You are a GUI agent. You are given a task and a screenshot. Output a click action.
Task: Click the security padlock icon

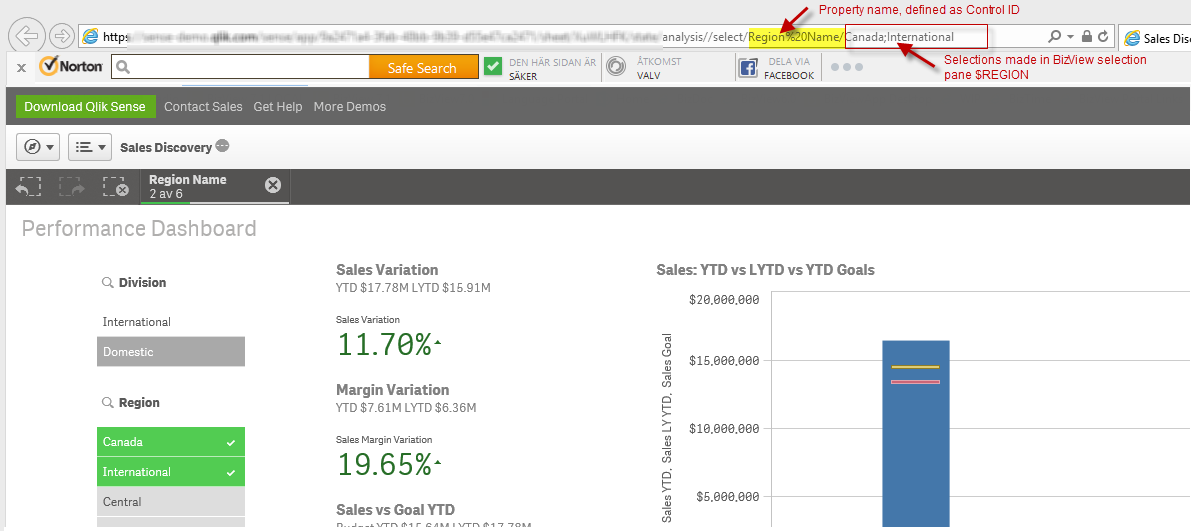1086,37
